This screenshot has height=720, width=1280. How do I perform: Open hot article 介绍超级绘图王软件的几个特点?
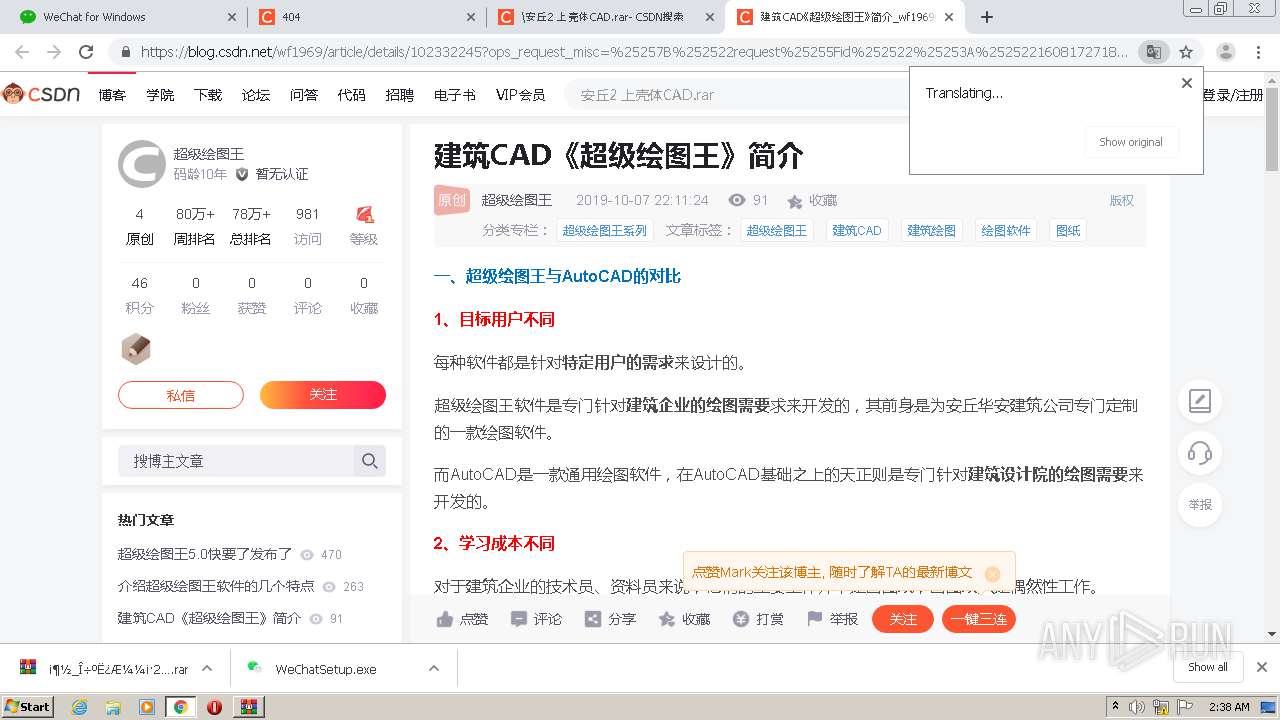[x=216, y=586]
